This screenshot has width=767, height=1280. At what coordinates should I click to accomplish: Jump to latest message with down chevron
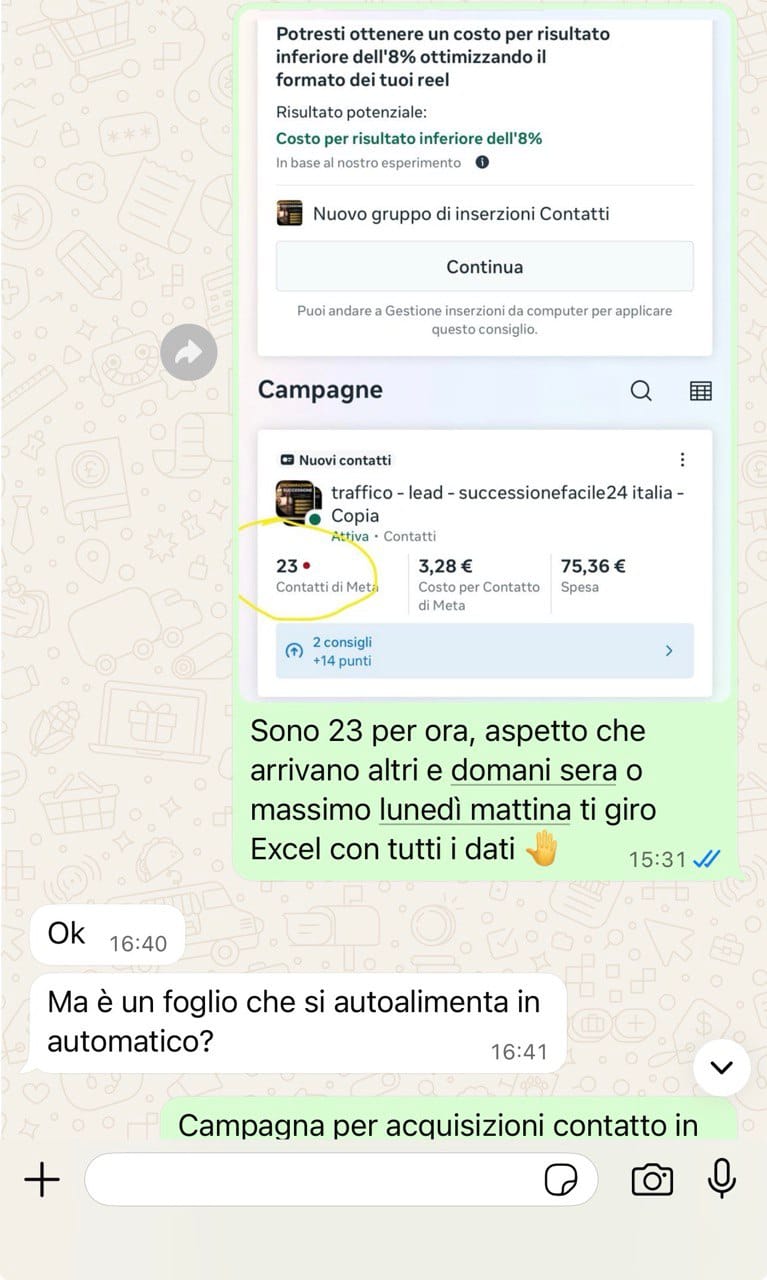coord(721,1067)
